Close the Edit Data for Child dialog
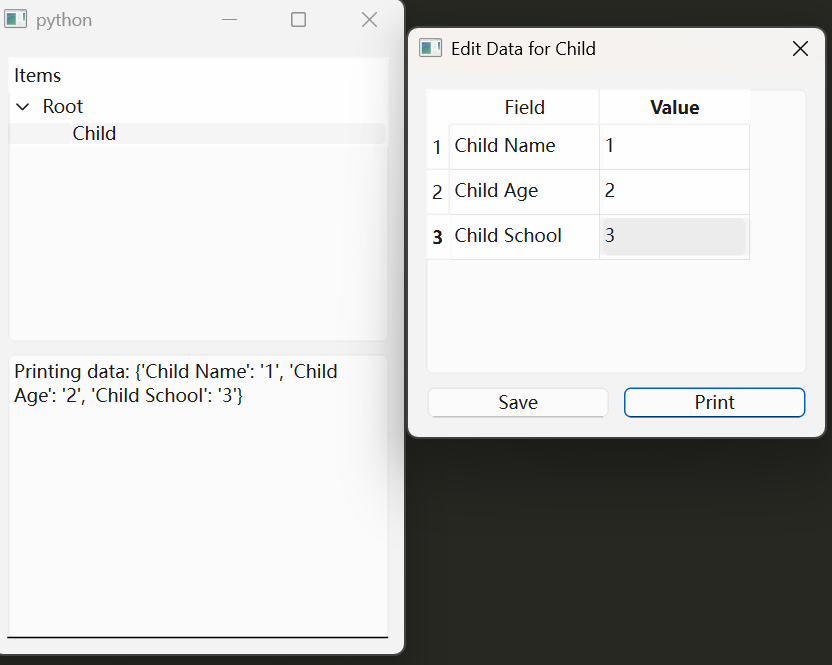Viewport: 832px width, 665px height. [x=800, y=49]
